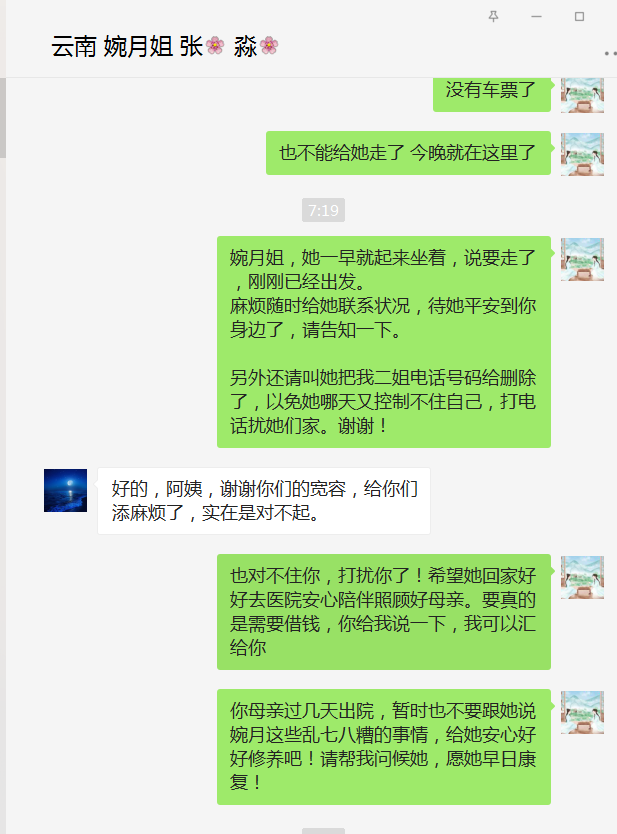The width and height of the screenshot is (617, 834).
Task: Minimize the chat window
Action: click(x=536, y=16)
